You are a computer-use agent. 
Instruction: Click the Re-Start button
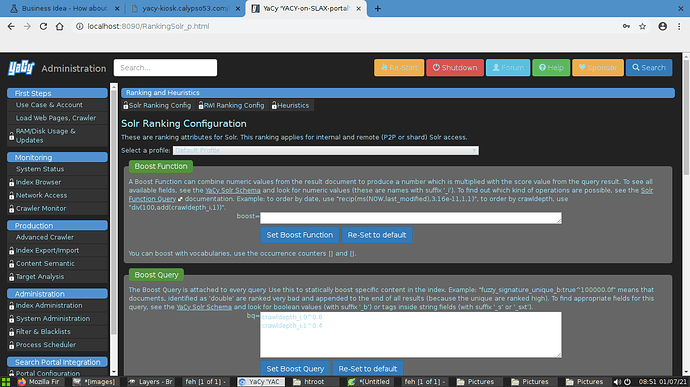coord(399,68)
